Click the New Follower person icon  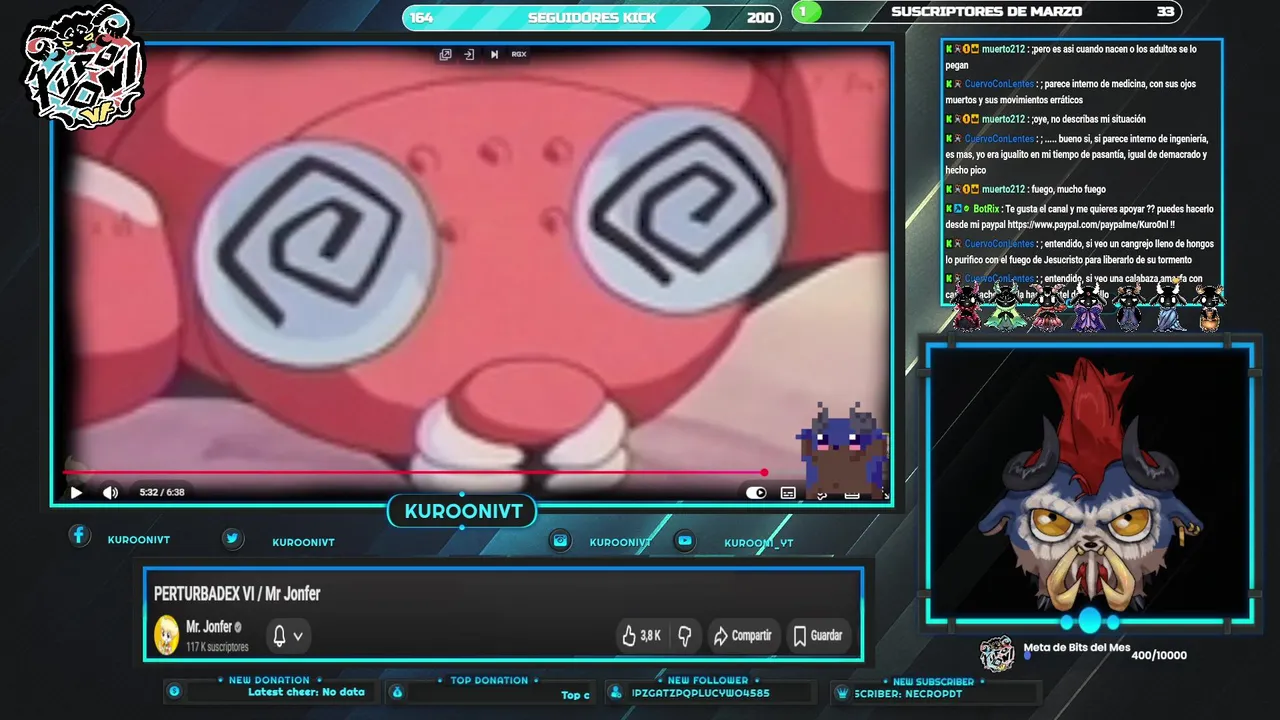(x=615, y=691)
